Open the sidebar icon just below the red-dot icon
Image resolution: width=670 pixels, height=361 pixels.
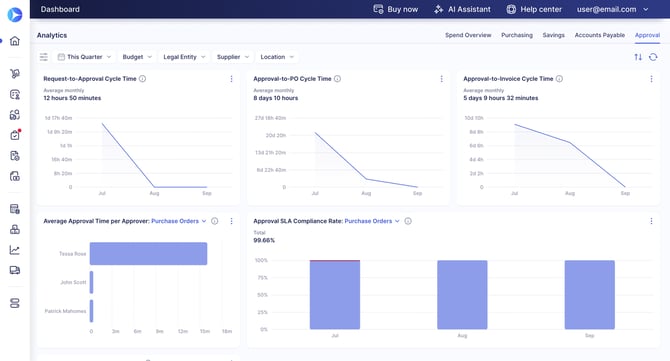(15, 156)
